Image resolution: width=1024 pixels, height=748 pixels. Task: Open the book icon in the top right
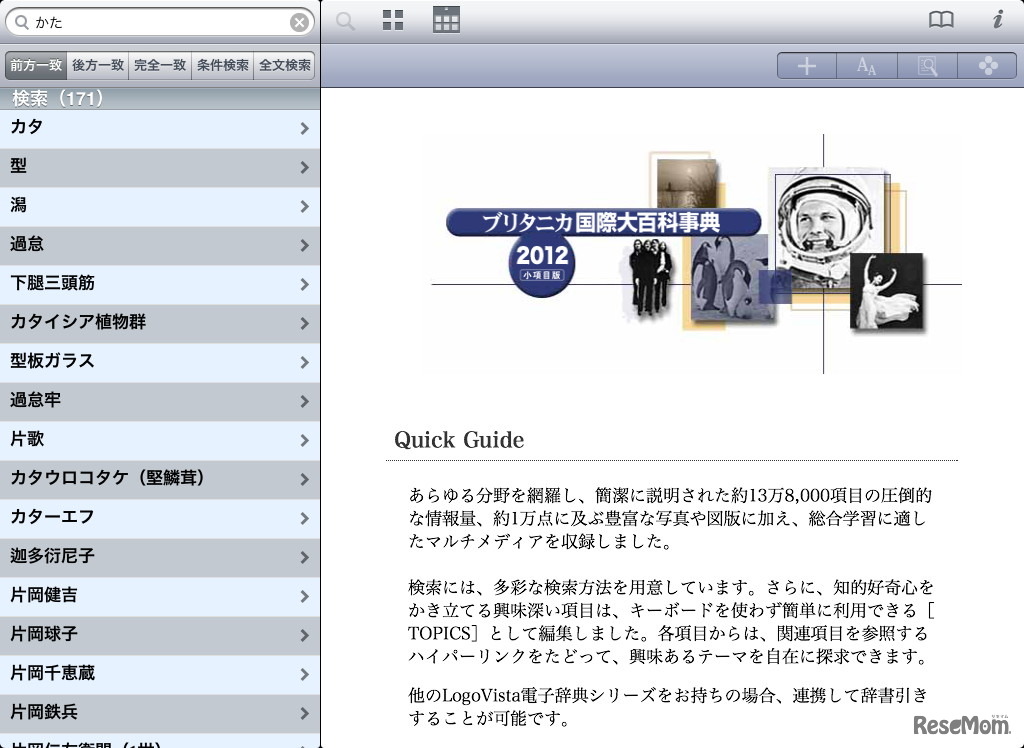pyautogui.click(x=941, y=20)
